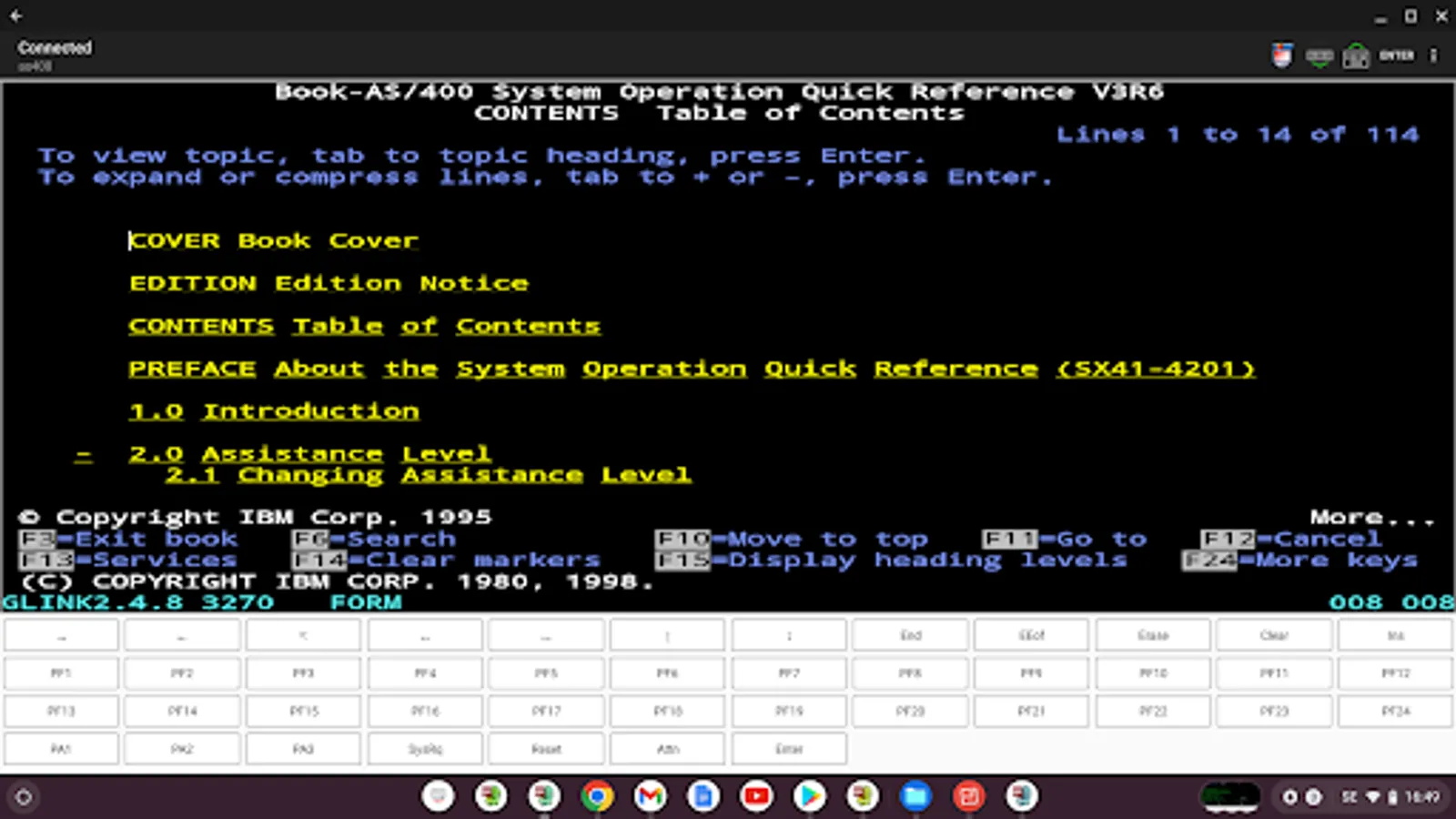Collapse the 2.0 Assistance Level section

[84, 454]
